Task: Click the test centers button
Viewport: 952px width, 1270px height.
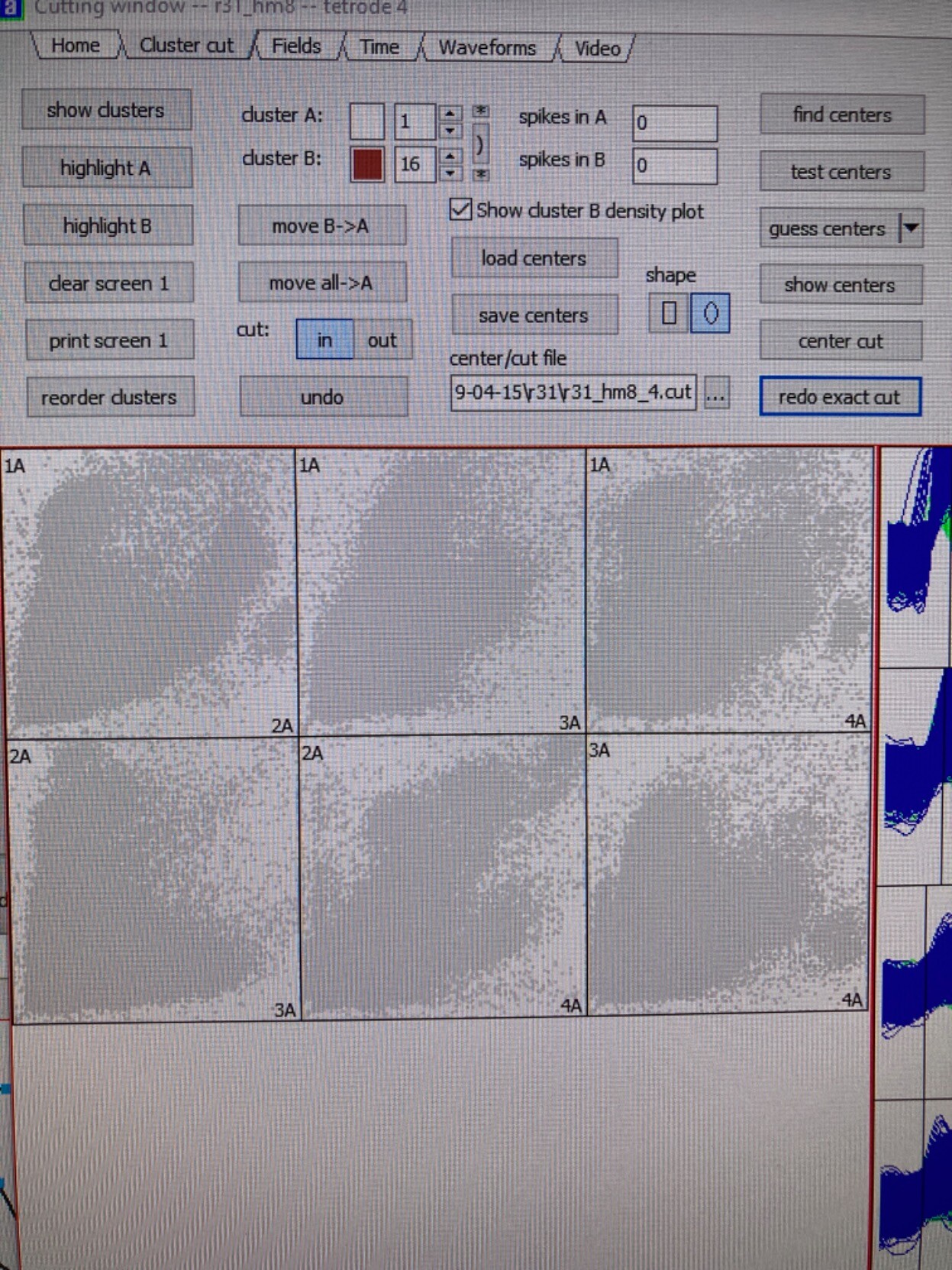Action: coord(841,172)
